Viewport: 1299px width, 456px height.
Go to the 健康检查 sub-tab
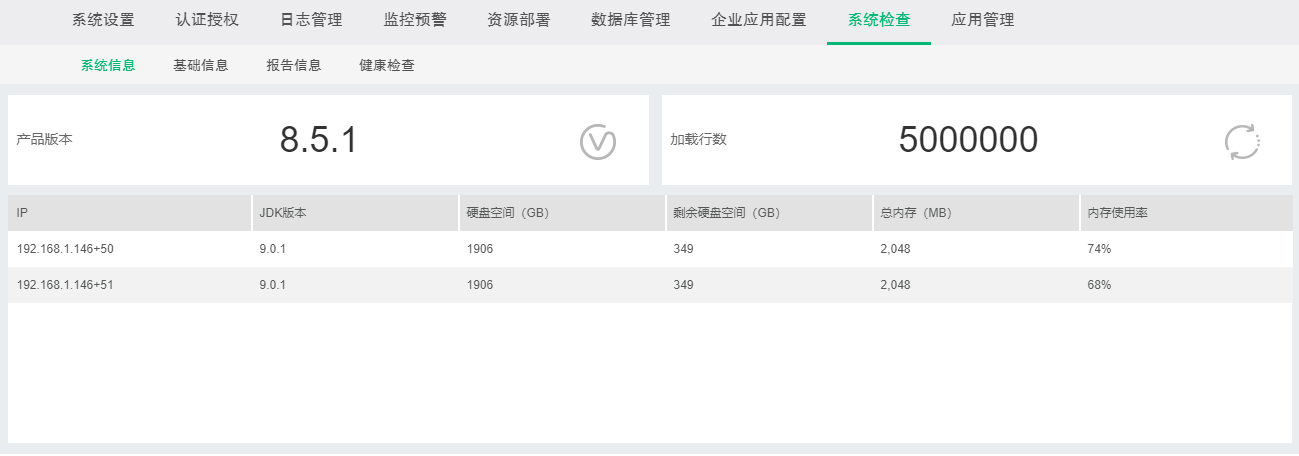click(x=387, y=66)
